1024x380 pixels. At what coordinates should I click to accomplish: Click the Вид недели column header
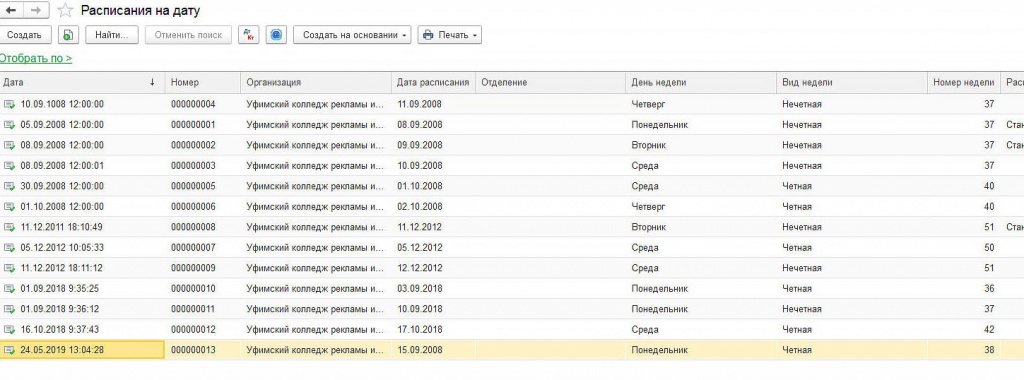pos(852,82)
